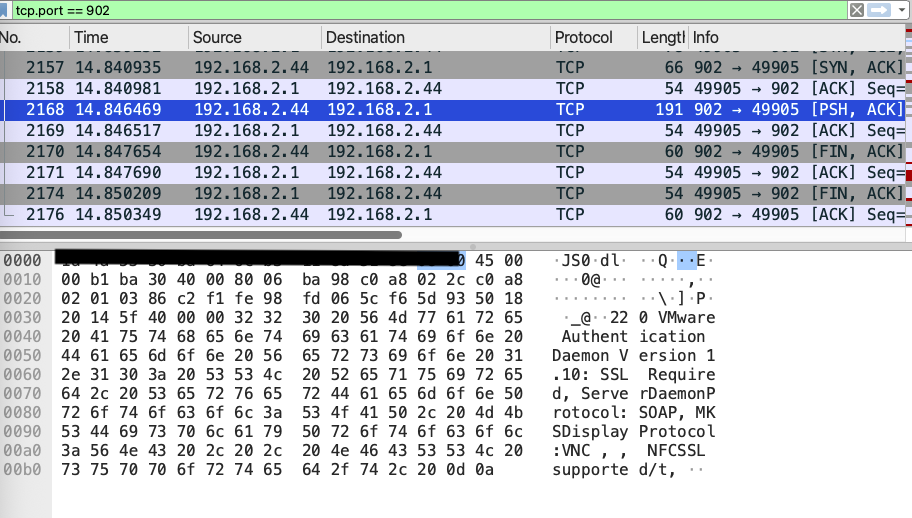Select packet 2170 FIN, ACK row
Viewport: 912px width, 518px height.
coord(453,151)
